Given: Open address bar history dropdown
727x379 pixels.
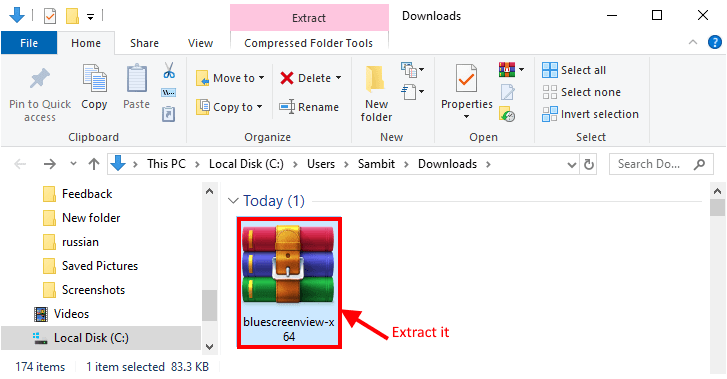Looking at the screenshot, I should coord(572,165).
